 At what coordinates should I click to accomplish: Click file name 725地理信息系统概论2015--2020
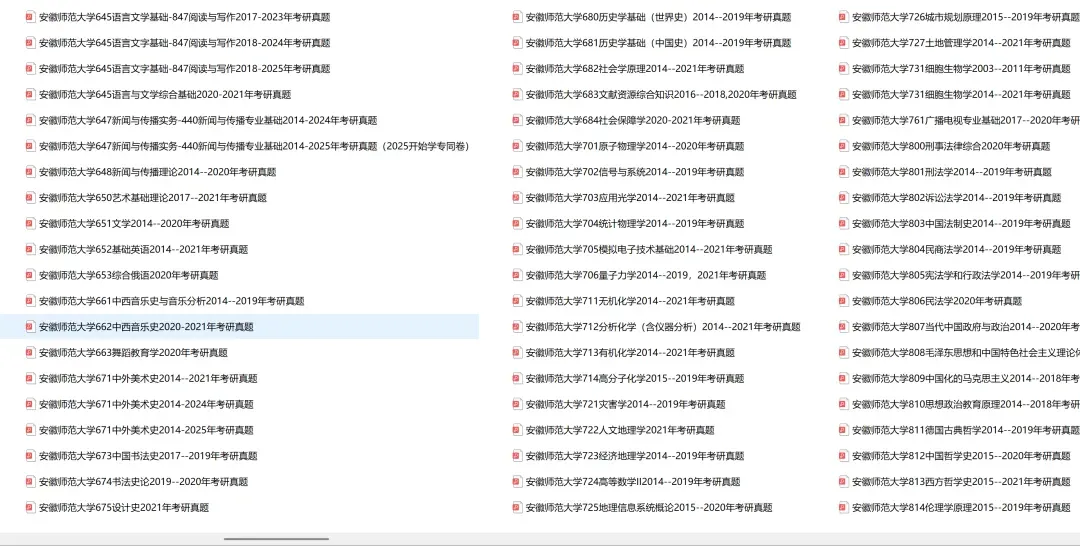coord(649,507)
